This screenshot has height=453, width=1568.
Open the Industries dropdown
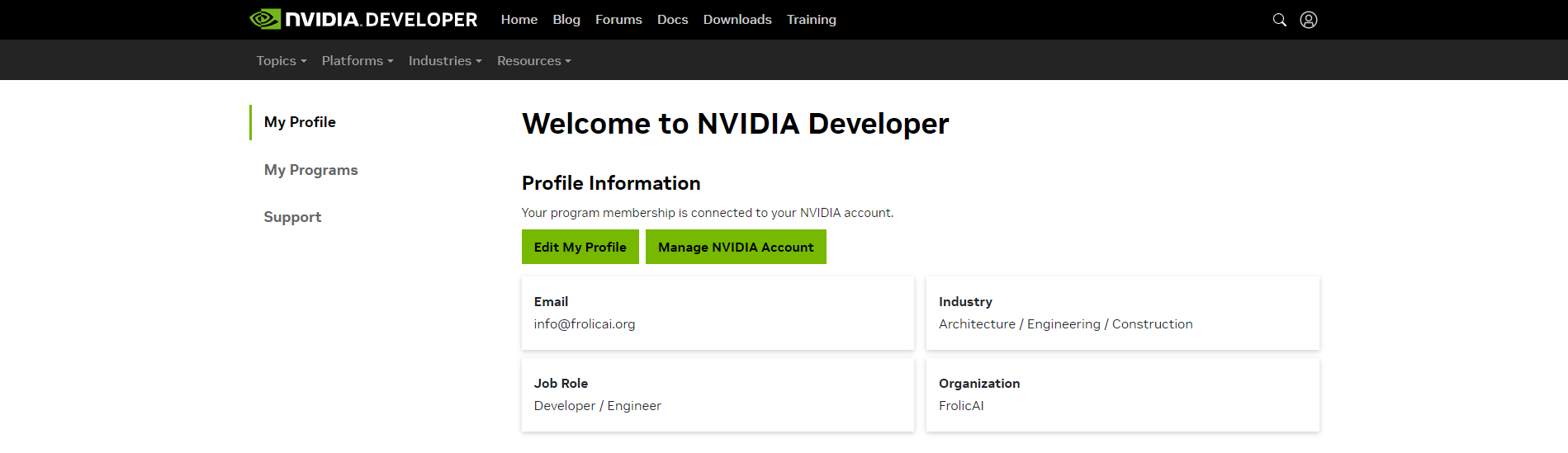coord(444,61)
